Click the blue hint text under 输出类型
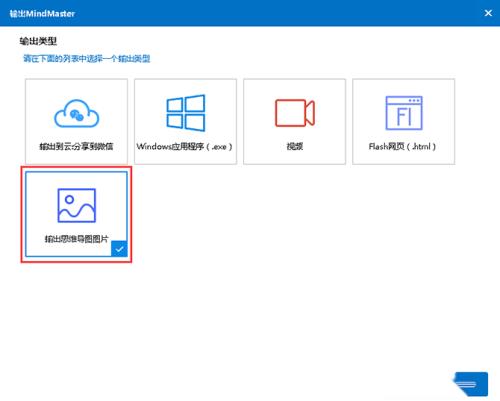 coord(87,59)
